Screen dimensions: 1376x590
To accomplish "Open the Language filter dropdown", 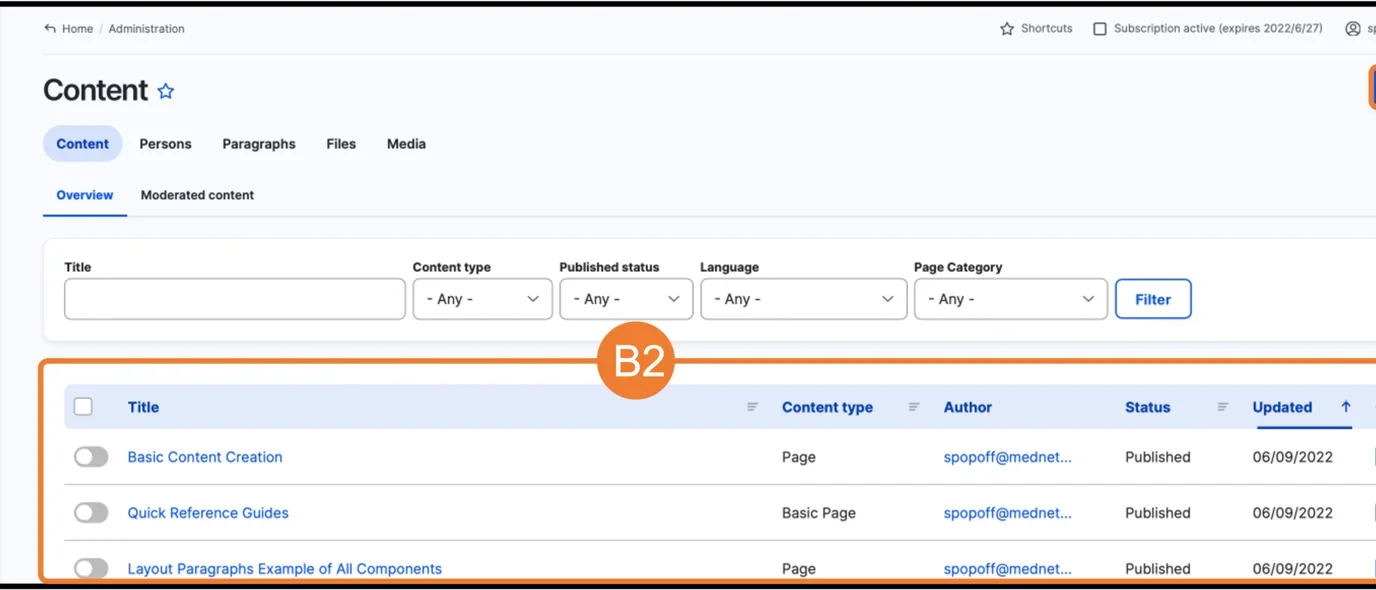I will (x=804, y=299).
